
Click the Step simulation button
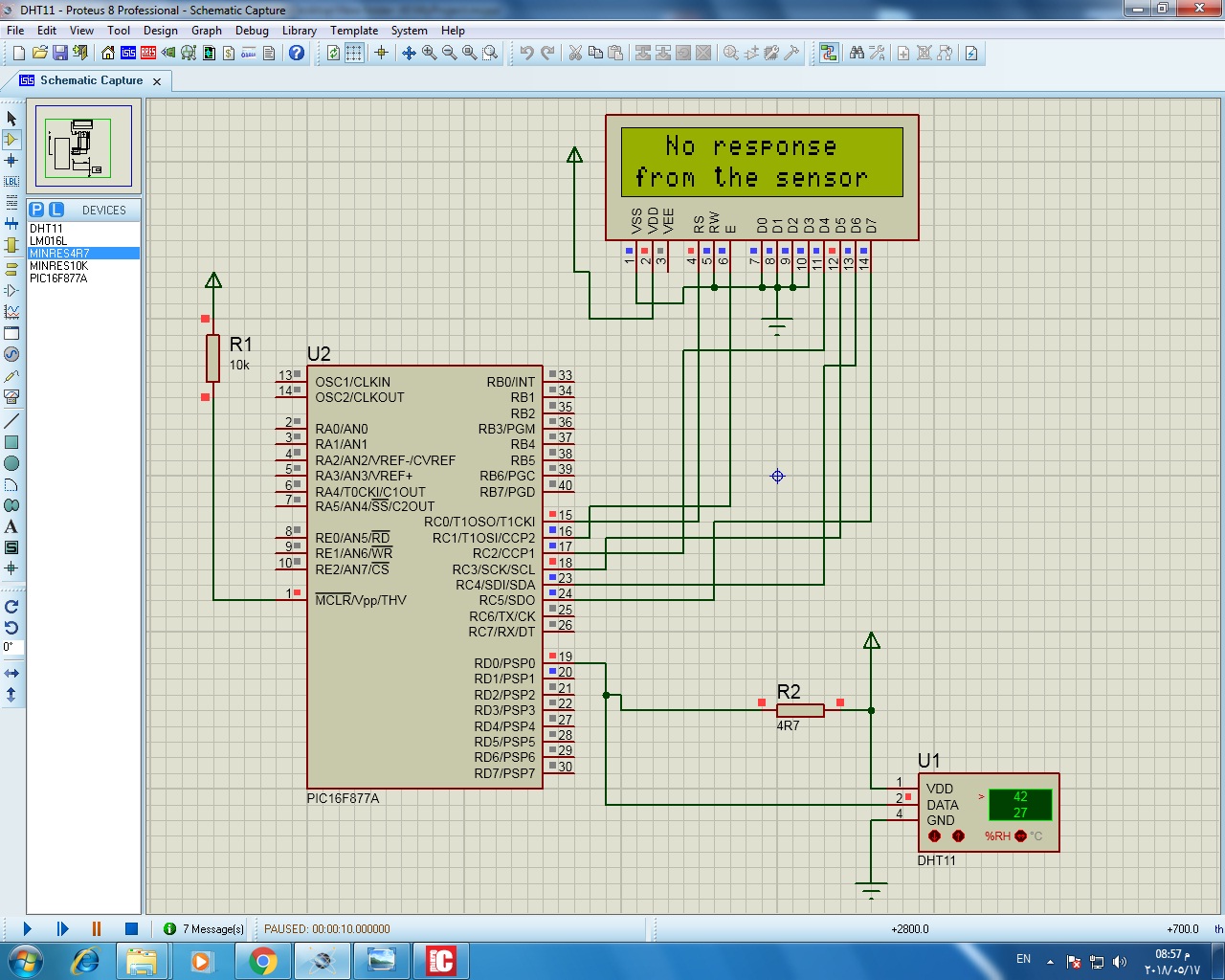pos(62,928)
